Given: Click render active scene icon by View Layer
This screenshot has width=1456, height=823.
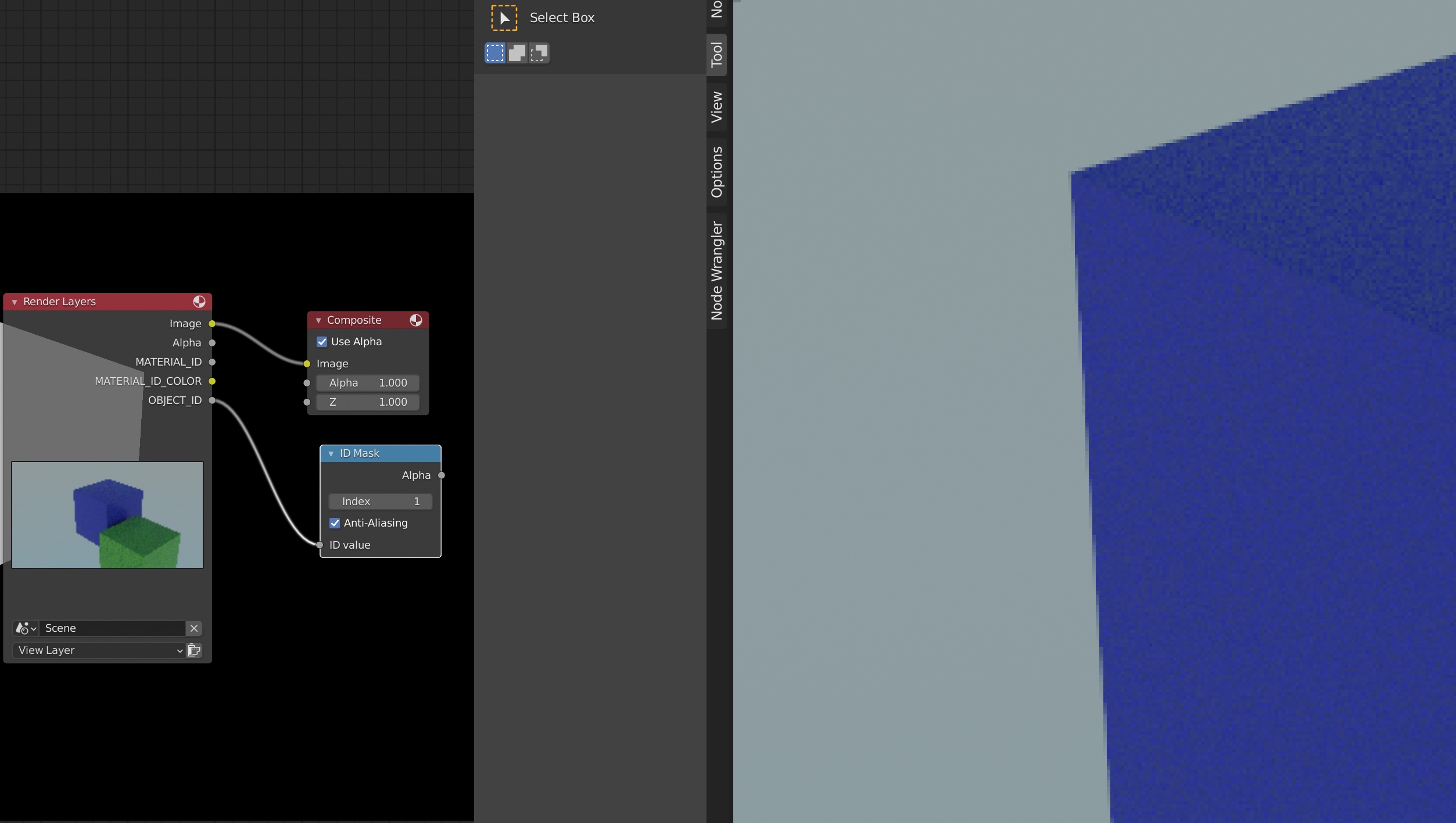Looking at the screenshot, I should (x=194, y=650).
